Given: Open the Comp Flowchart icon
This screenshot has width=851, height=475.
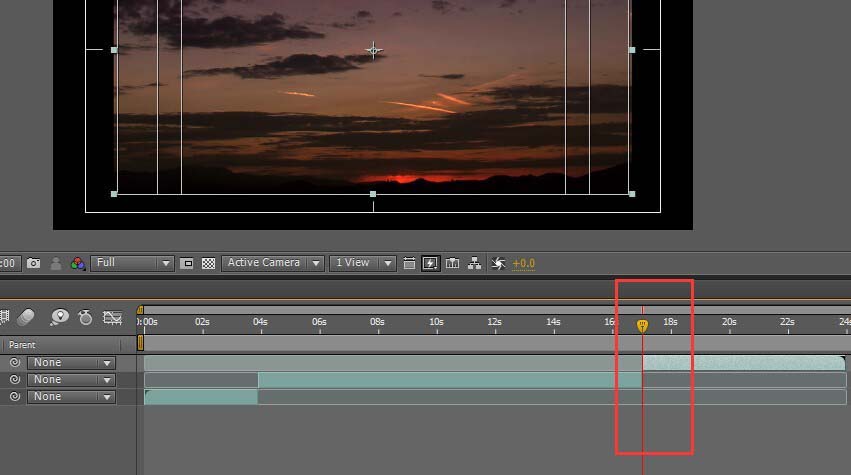Looking at the screenshot, I should 474,263.
